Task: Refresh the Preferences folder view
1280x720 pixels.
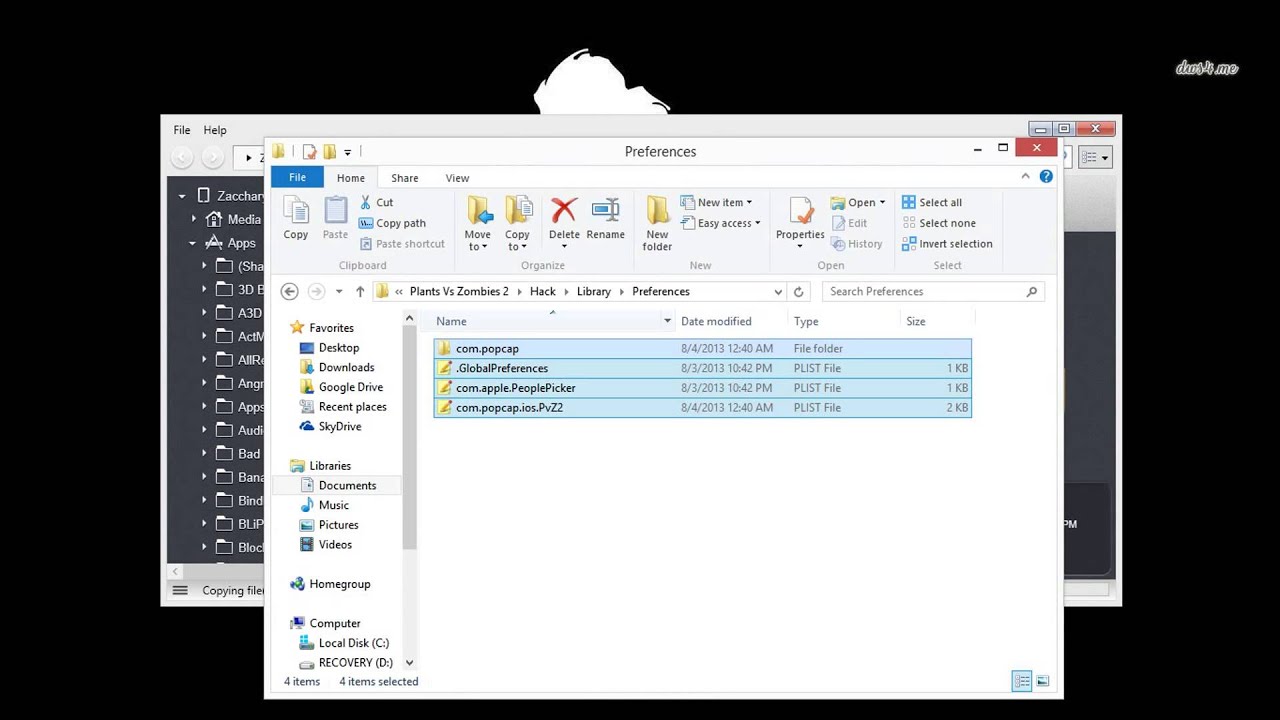Action: pos(798,292)
